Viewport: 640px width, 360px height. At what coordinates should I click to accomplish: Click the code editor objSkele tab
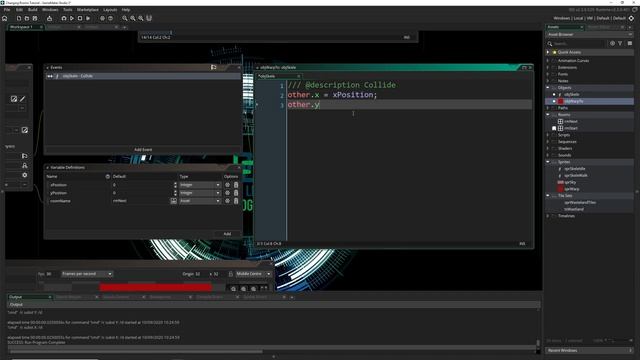pos(279,76)
